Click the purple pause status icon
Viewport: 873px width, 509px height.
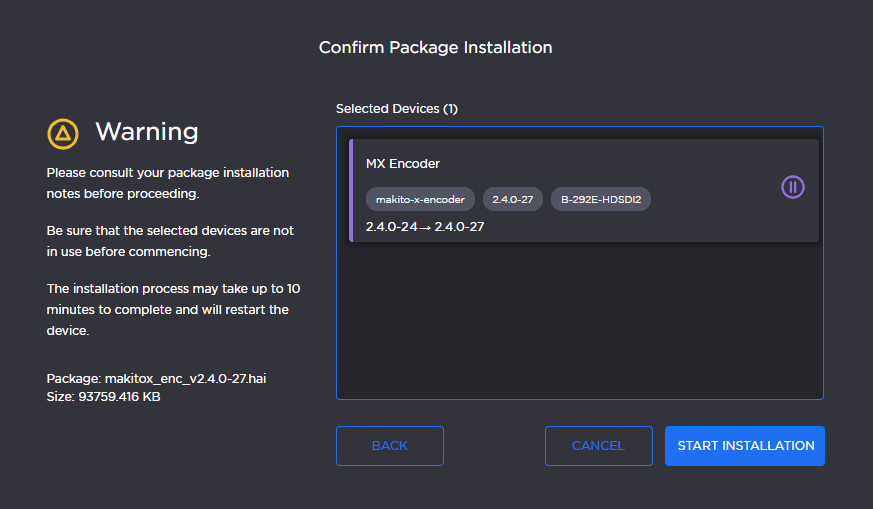pyautogui.click(x=792, y=187)
